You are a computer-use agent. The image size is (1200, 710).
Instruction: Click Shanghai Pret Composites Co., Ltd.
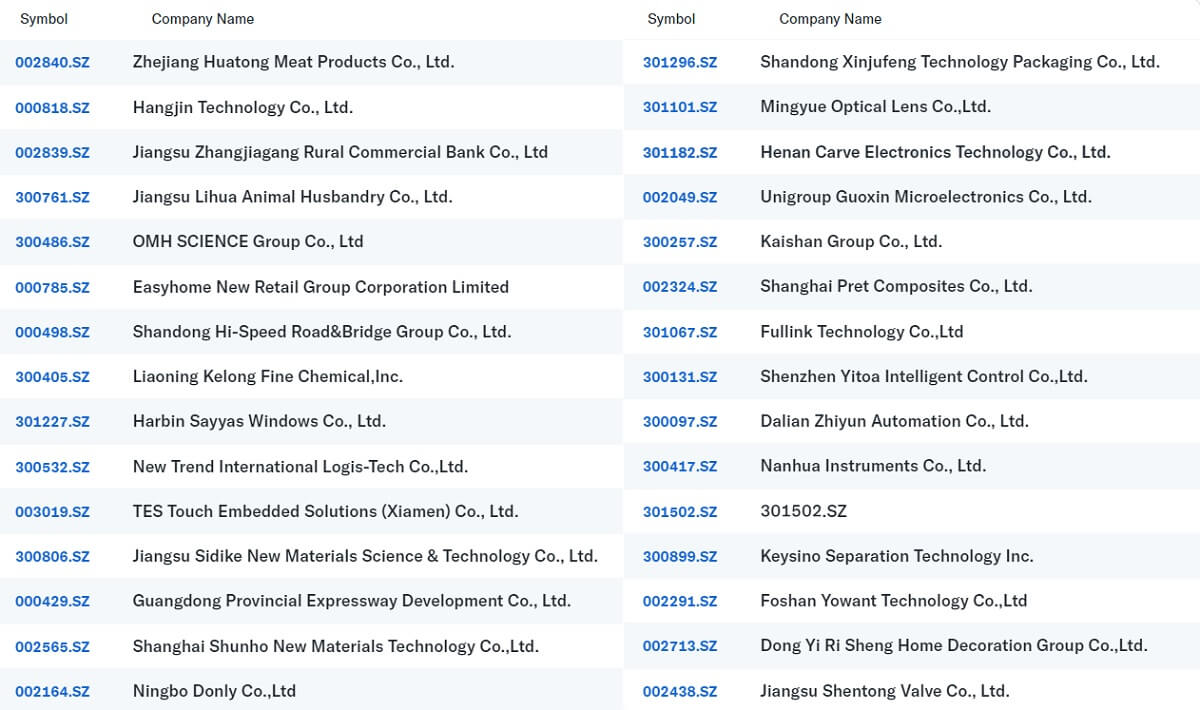(896, 286)
